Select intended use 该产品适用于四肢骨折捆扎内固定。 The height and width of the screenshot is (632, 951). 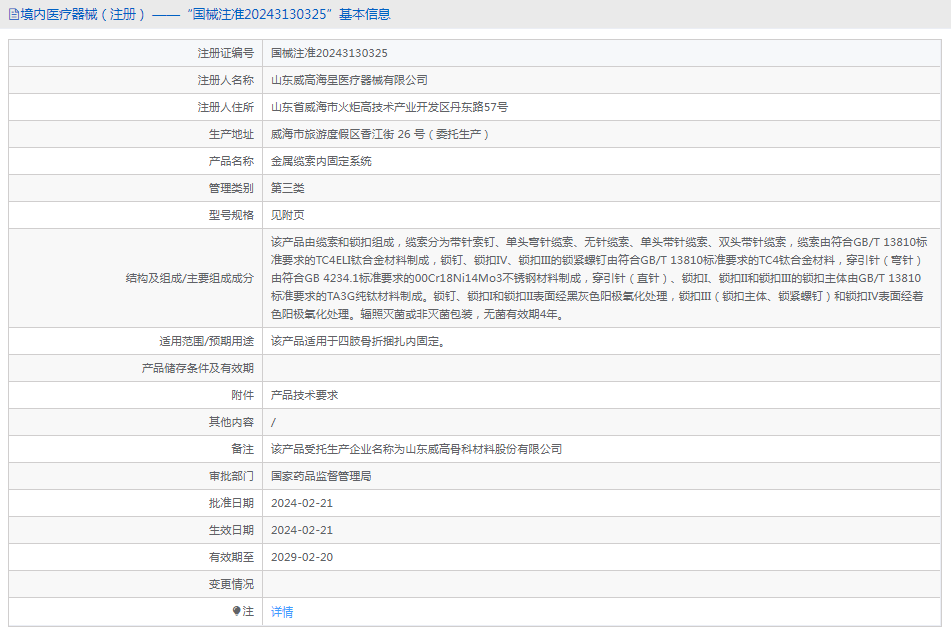click(359, 341)
